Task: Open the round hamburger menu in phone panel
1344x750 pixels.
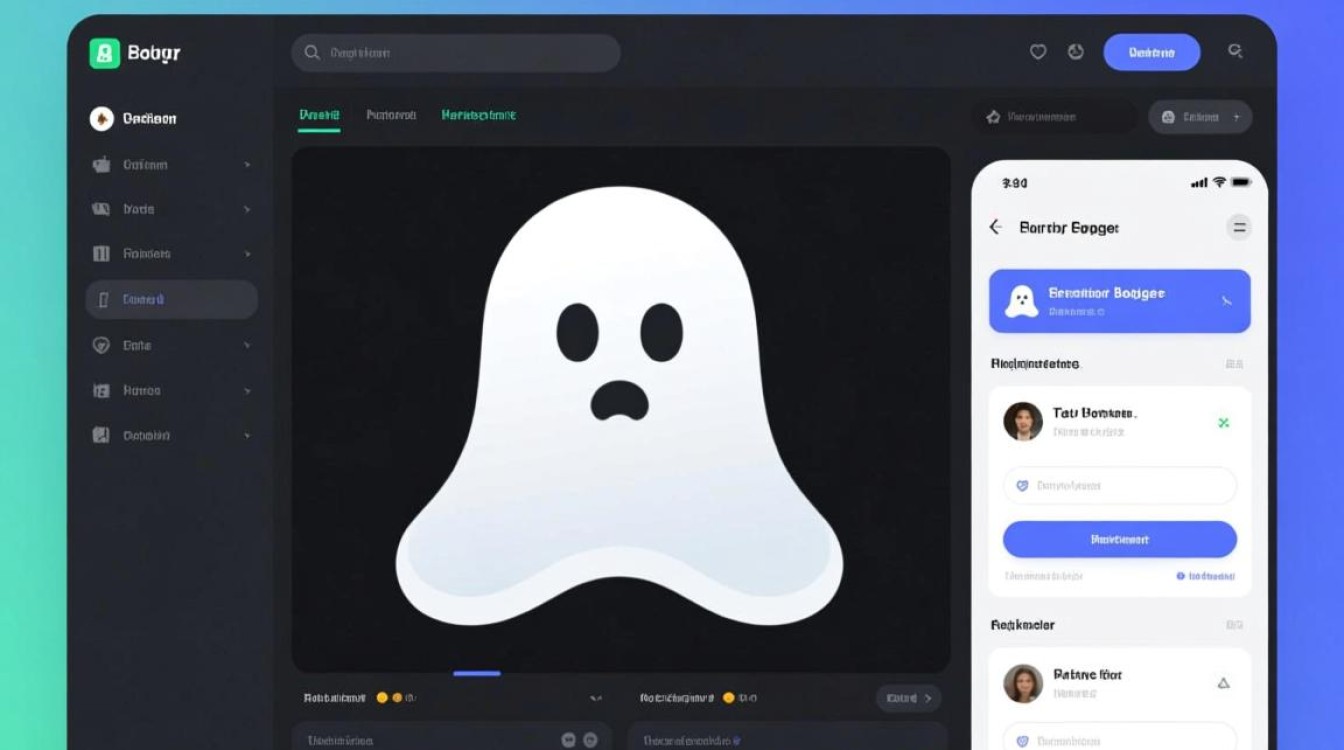Action: click(x=1239, y=228)
